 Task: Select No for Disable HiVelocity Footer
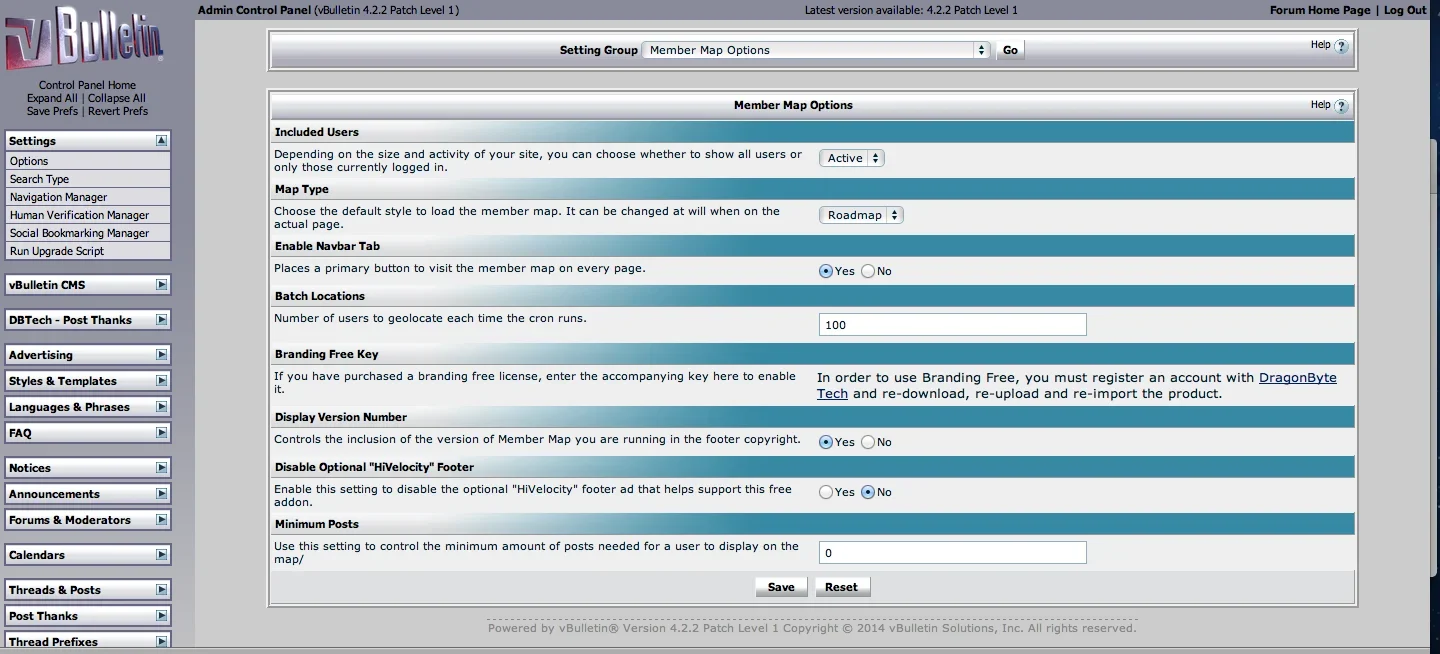point(868,492)
